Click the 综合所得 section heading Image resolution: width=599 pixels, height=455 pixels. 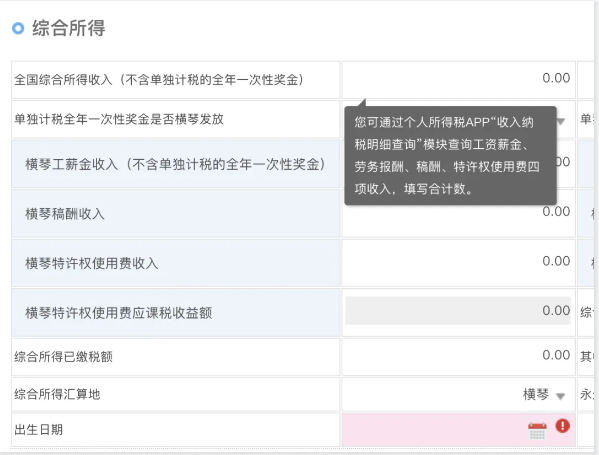pos(68,28)
